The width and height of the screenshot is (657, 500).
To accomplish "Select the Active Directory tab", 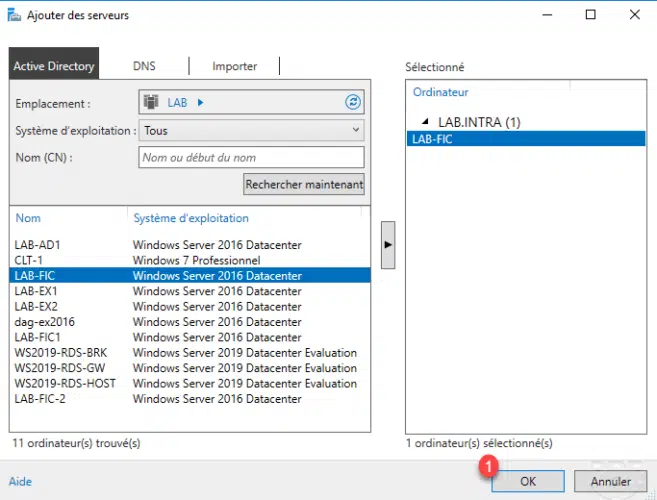I will 54,66.
